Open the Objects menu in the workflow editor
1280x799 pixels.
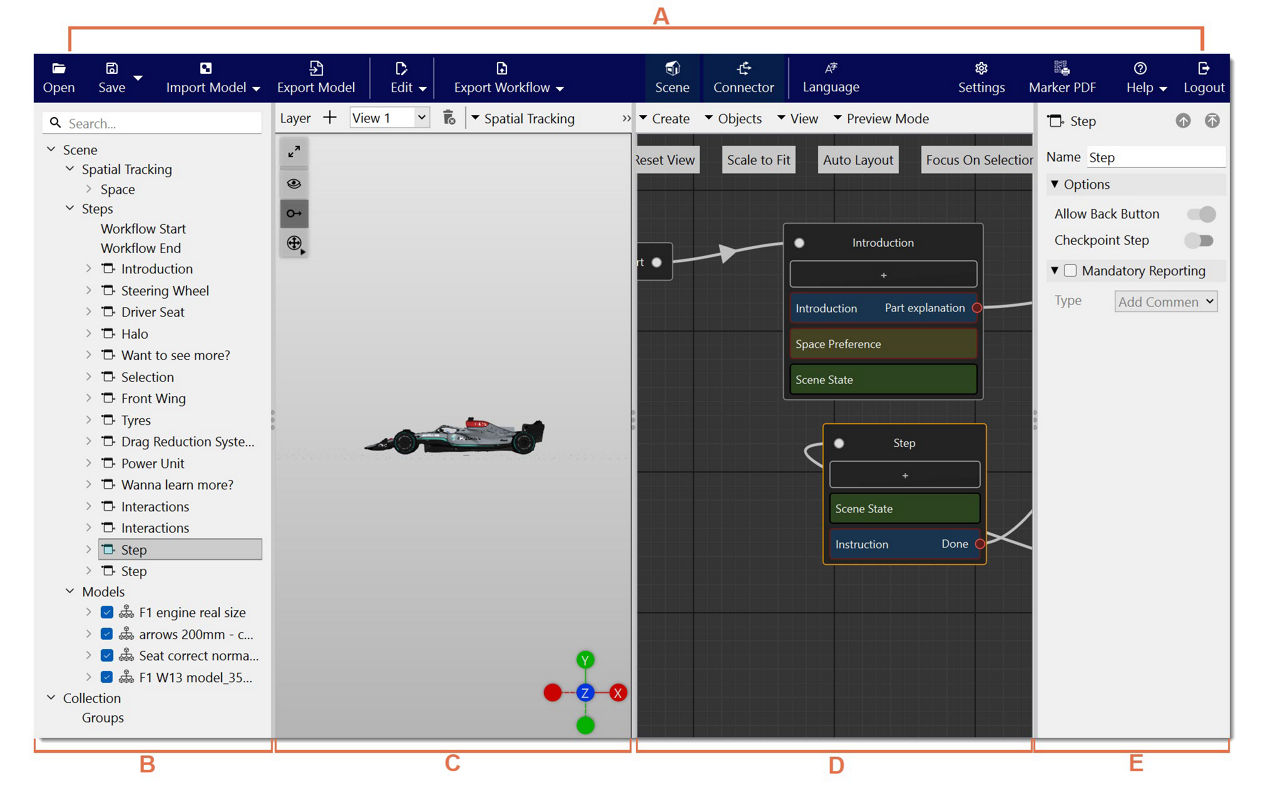coord(733,119)
